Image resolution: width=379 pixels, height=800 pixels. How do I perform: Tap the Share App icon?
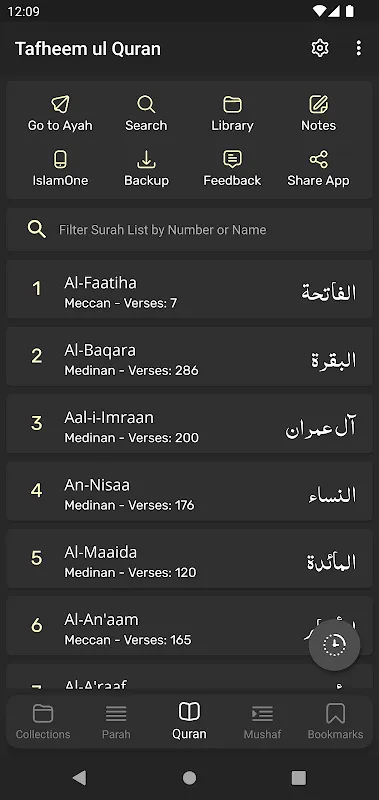pos(318,159)
